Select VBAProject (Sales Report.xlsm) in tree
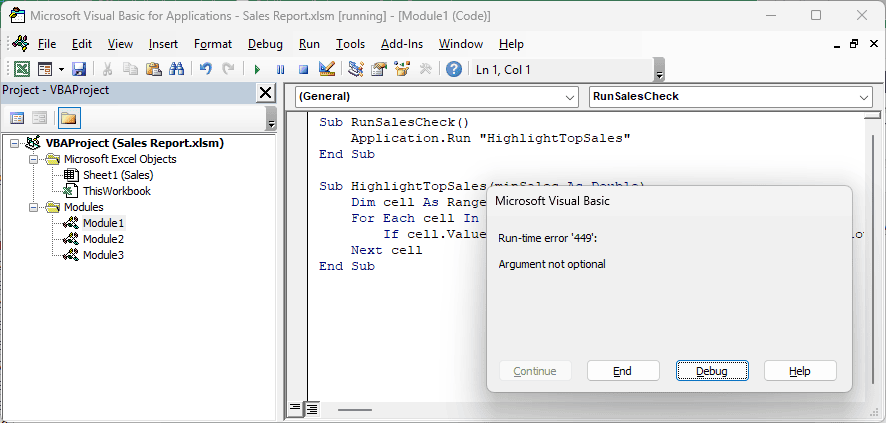The image size is (886, 423). point(134,143)
